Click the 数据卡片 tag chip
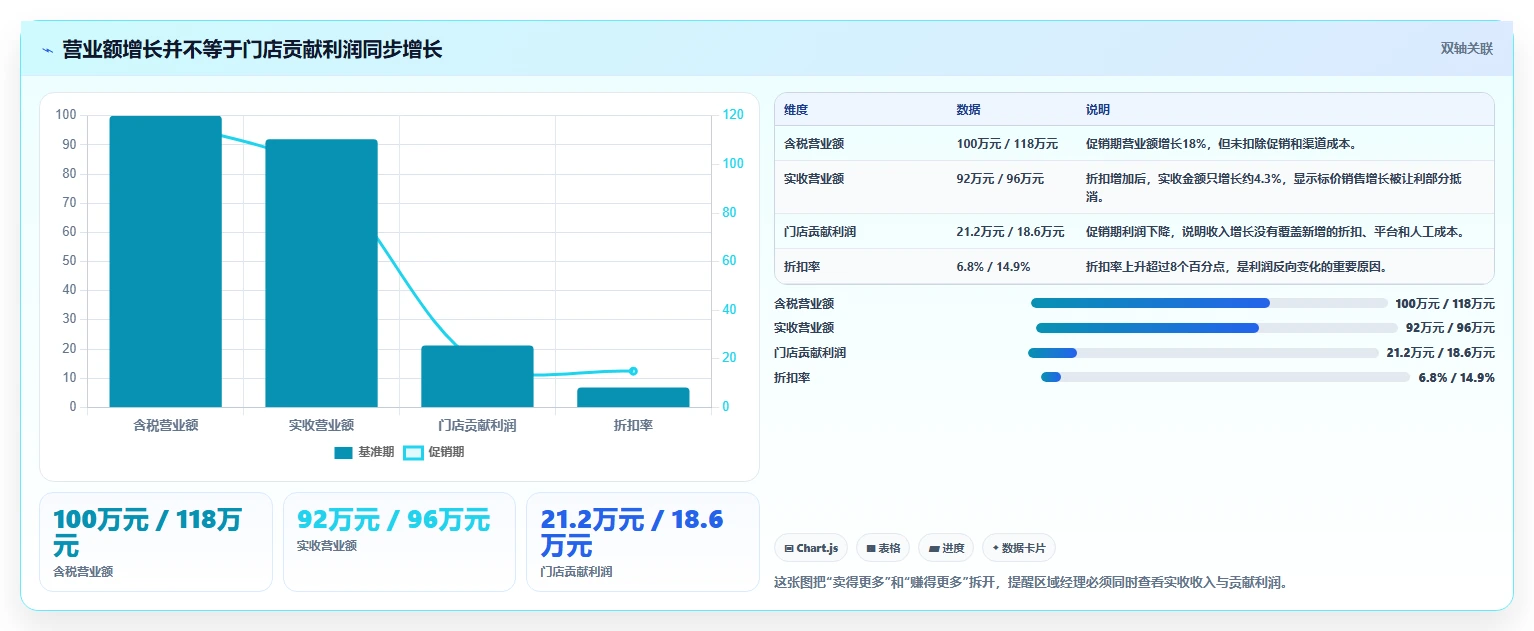 pyautogui.click(x=1019, y=548)
